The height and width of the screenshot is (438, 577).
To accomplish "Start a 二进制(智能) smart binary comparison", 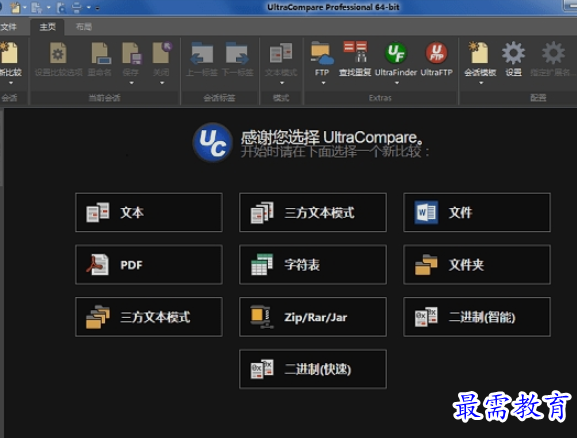I will [477, 317].
